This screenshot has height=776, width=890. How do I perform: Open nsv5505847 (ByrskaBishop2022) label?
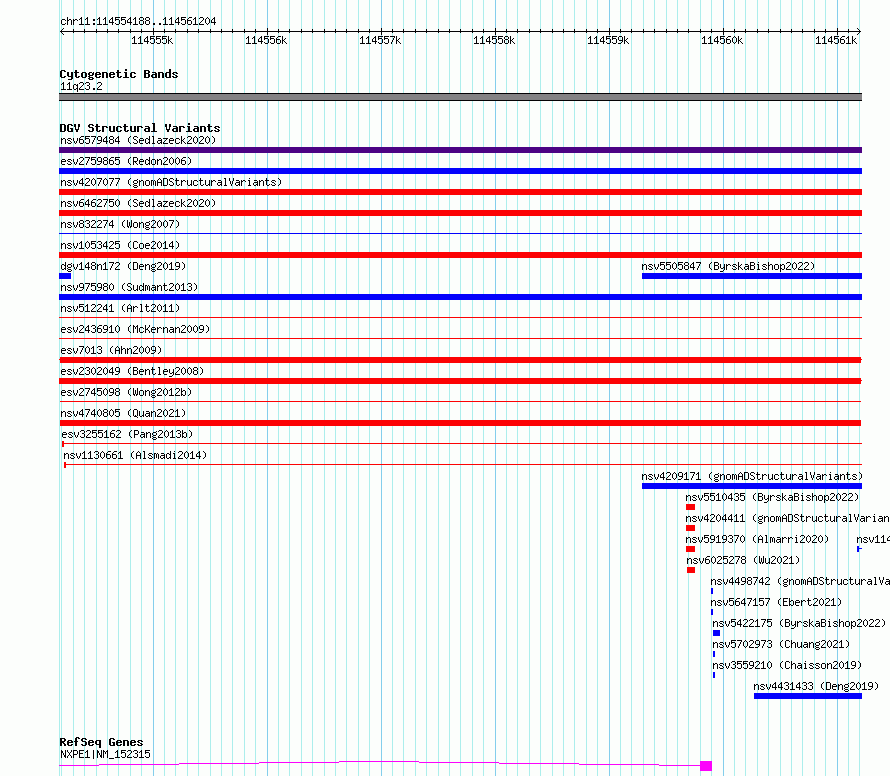point(728,266)
